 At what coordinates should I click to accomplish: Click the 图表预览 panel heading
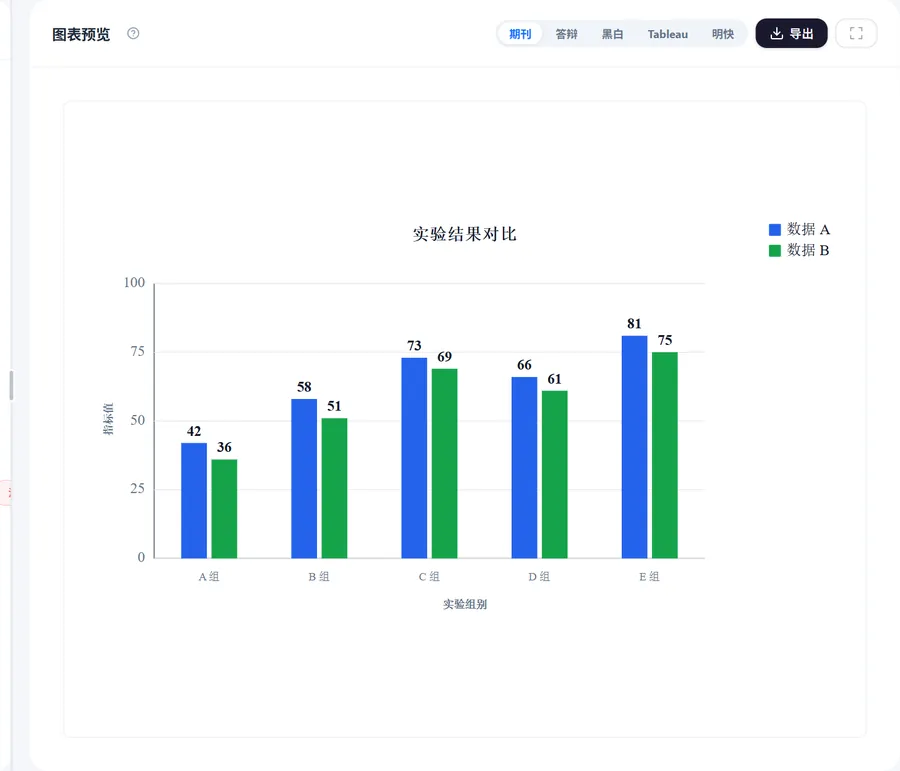[x=81, y=34]
